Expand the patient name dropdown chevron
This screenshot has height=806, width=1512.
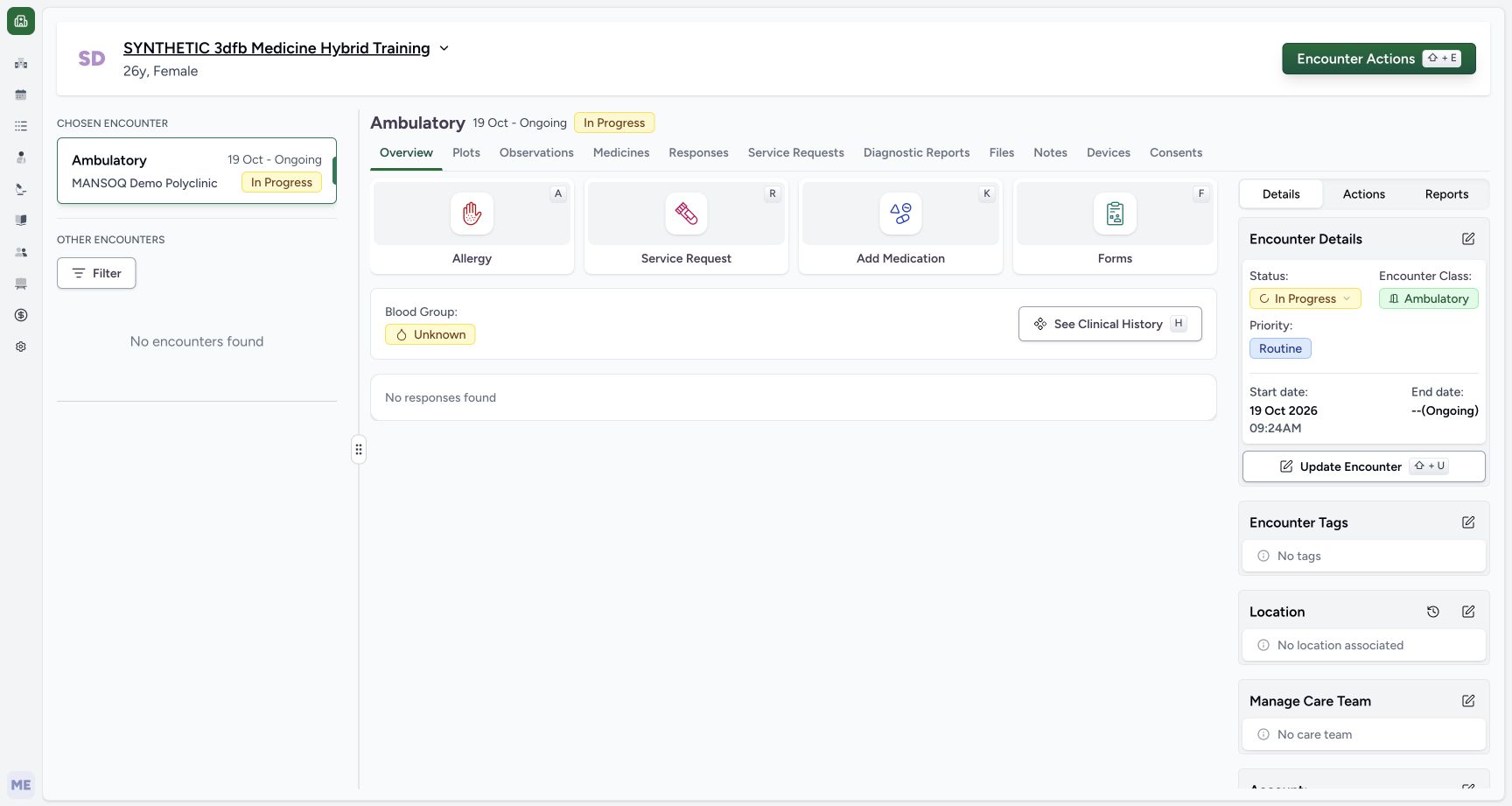(x=444, y=48)
